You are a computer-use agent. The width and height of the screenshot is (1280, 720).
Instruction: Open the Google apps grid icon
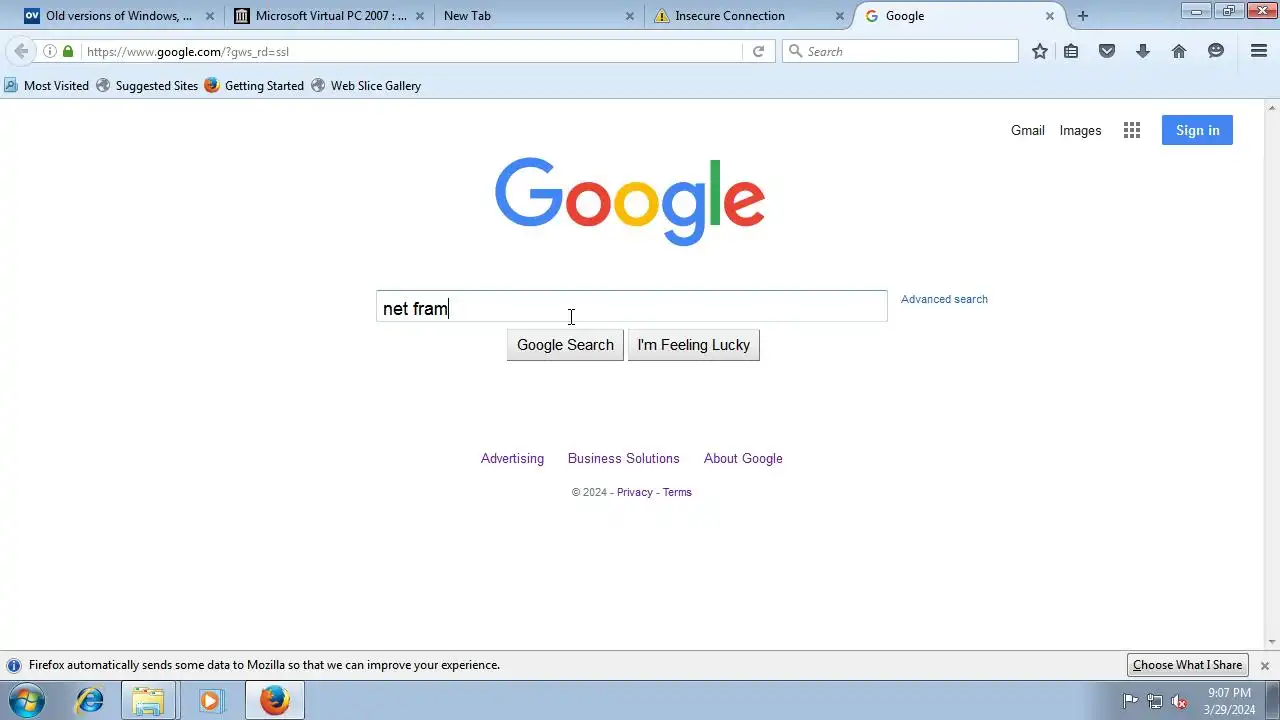tap(1132, 130)
